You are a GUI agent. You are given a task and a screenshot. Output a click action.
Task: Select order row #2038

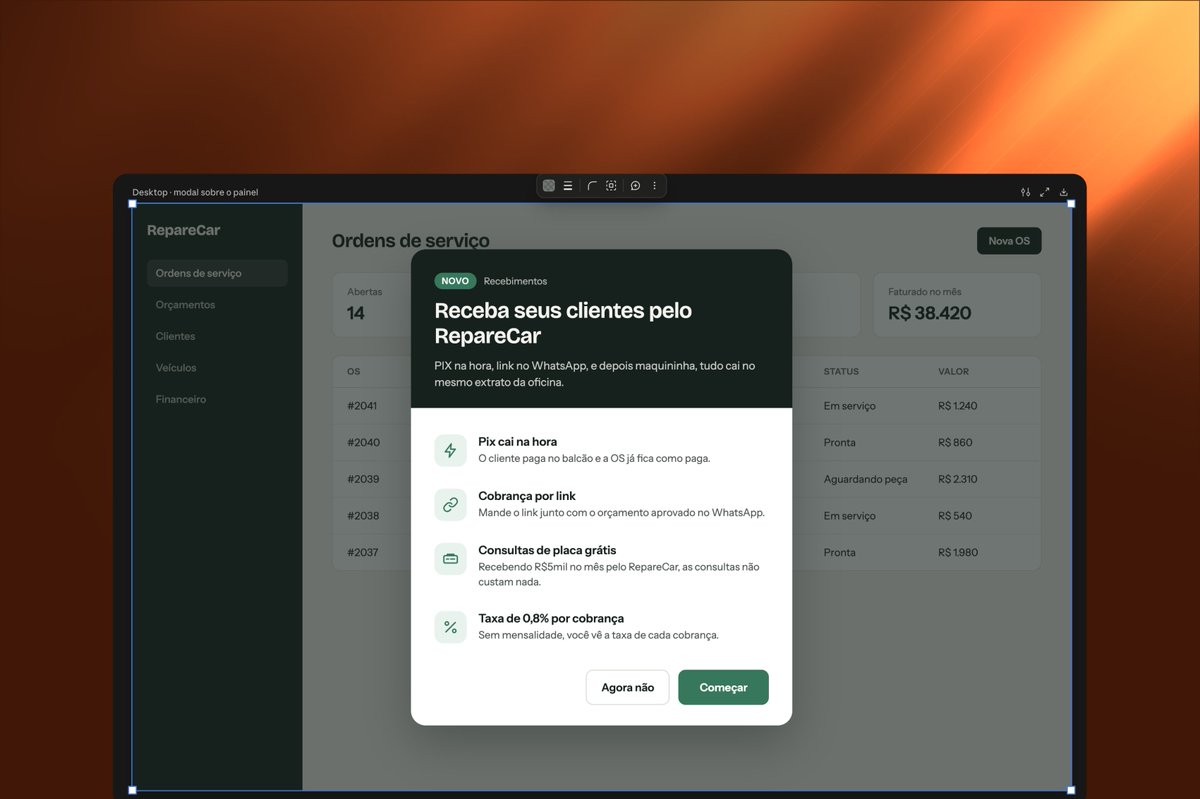(x=686, y=516)
